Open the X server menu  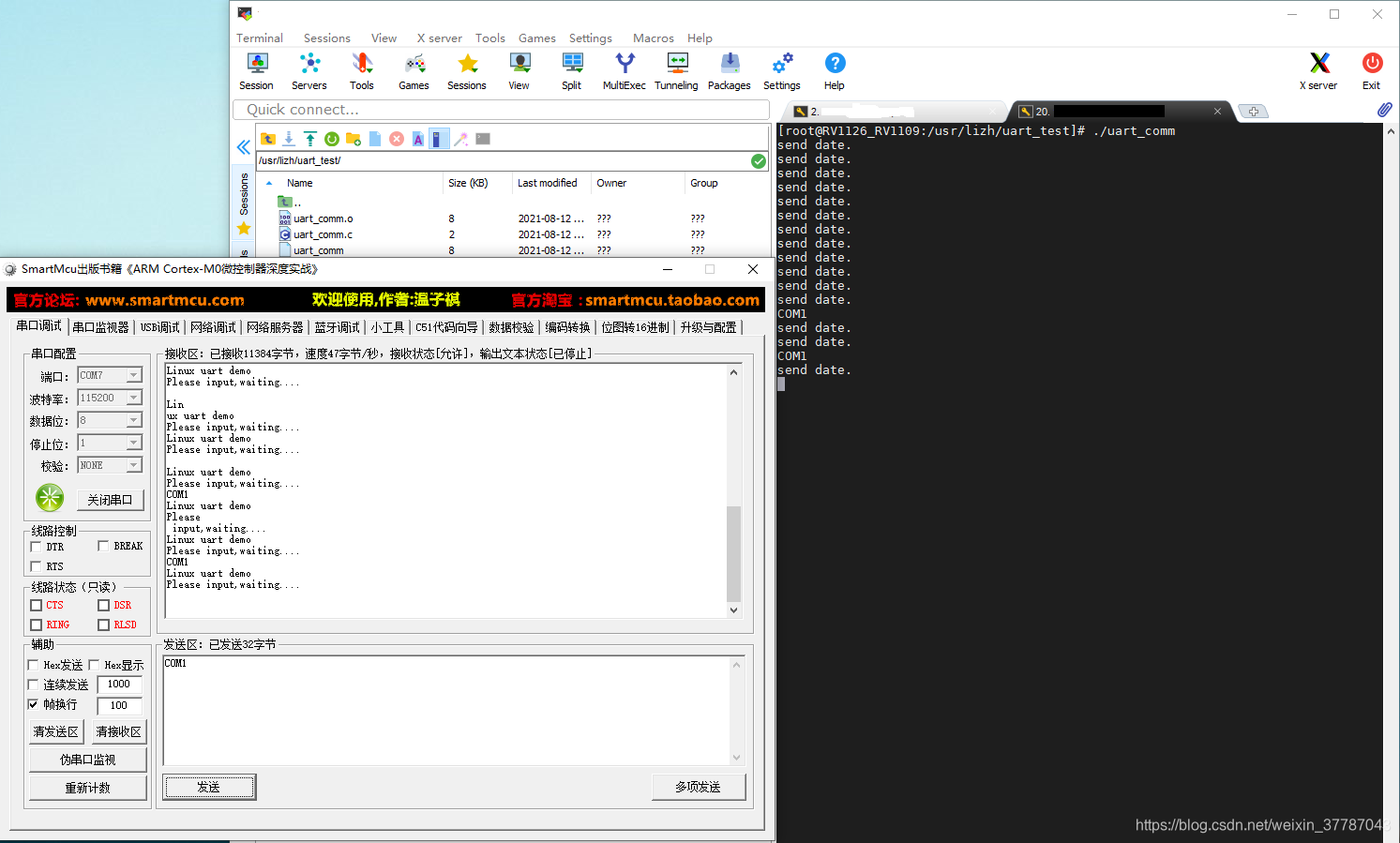[x=440, y=38]
